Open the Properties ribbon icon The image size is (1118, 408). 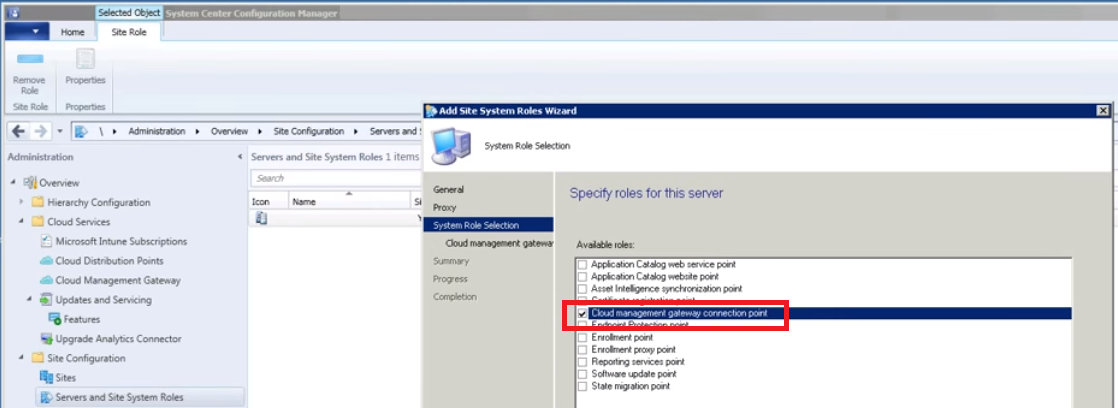pyautogui.click(x=86, y=59)
